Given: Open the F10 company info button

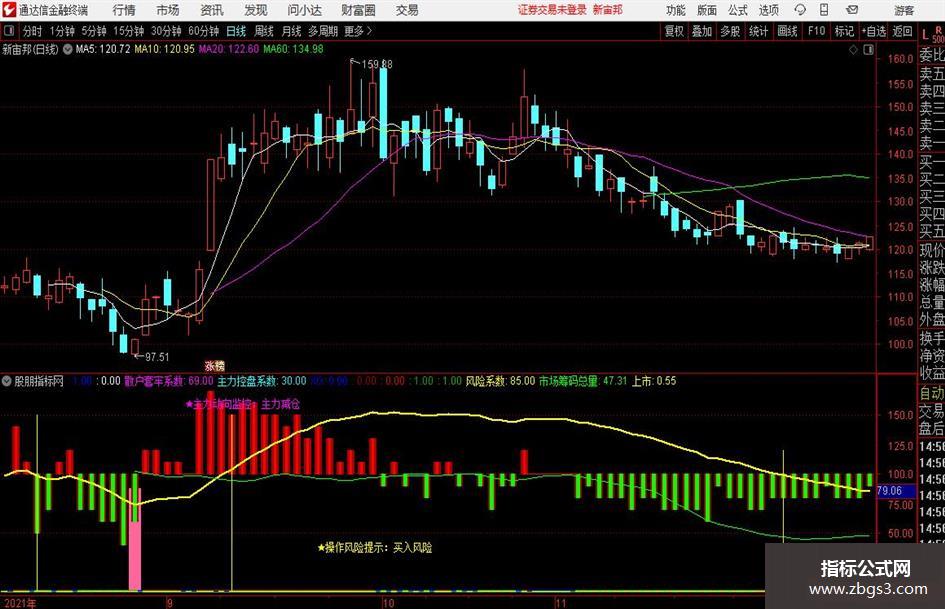Looking at the screenshot, I should tap(816, 31).
